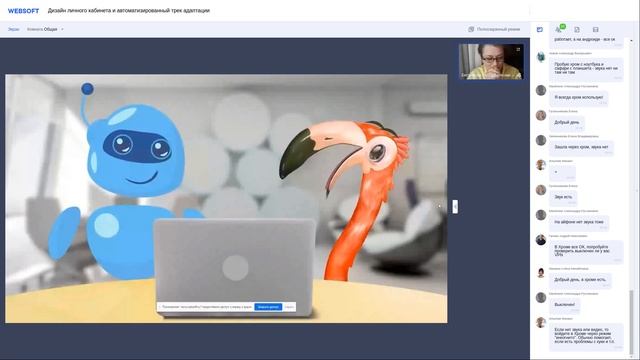The image size is (640, 360).
Task: Open participants tab with green badge
Action: 559,29
